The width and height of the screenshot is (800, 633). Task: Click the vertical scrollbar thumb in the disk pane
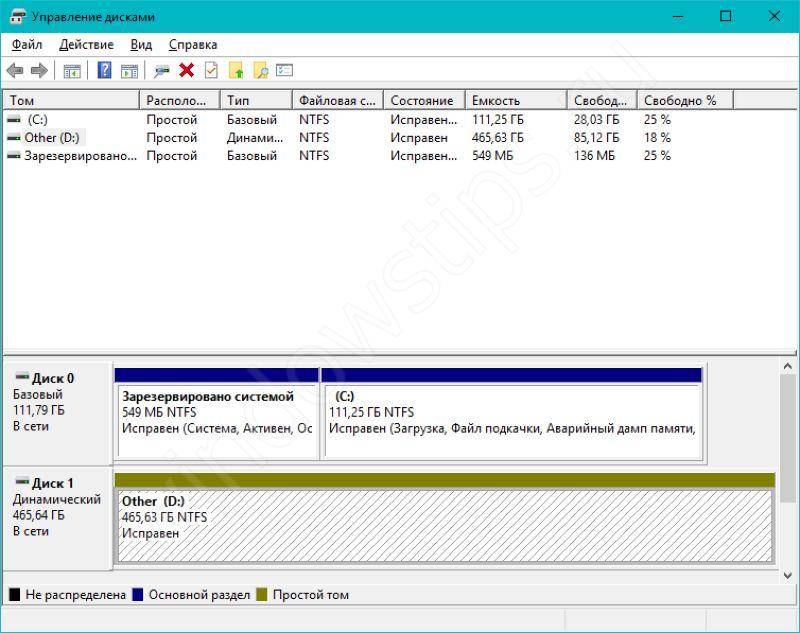point(787,439)
